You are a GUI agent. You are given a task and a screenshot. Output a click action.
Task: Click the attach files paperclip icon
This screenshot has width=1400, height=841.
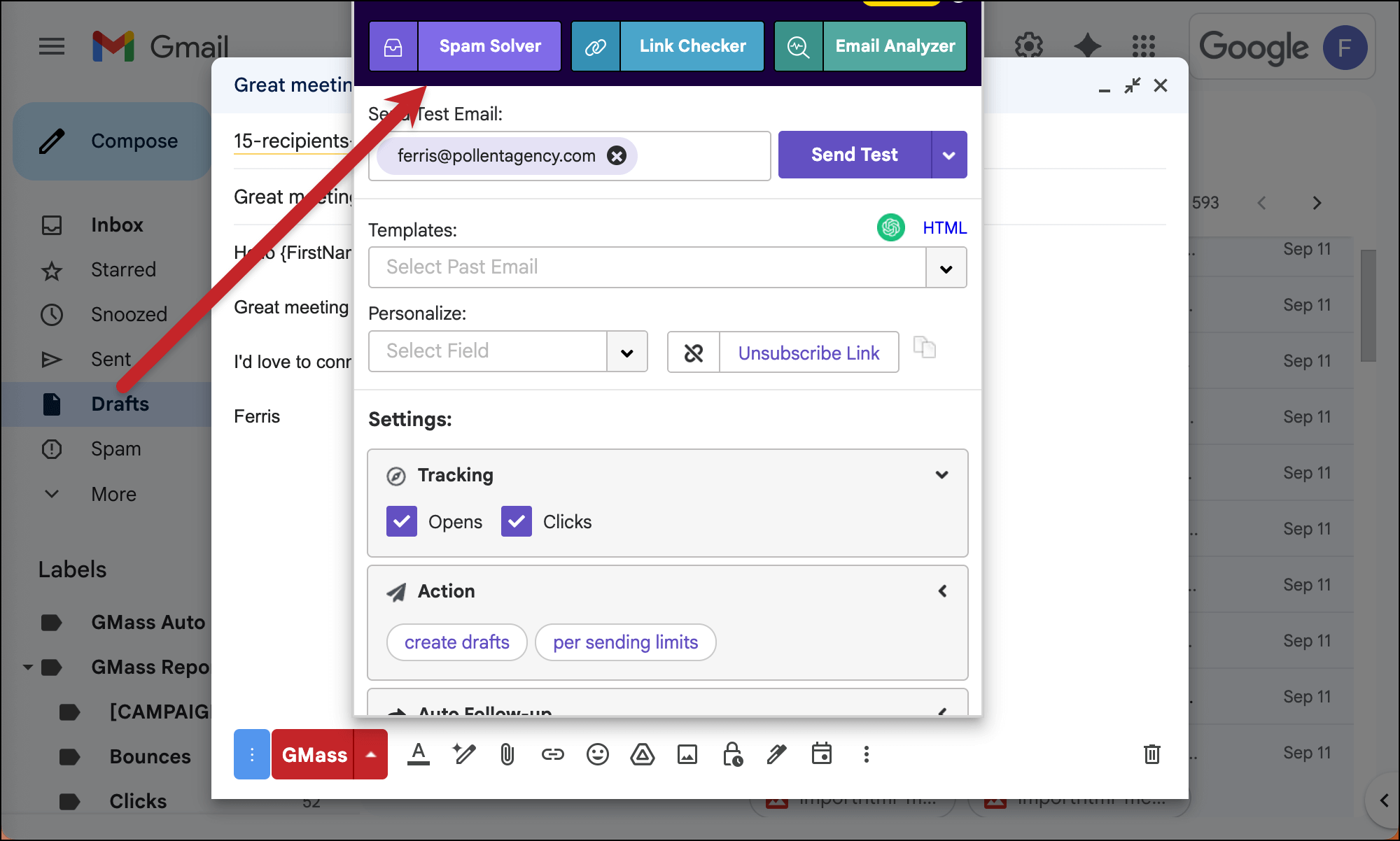pyautogui.click(x=507, y=754)
